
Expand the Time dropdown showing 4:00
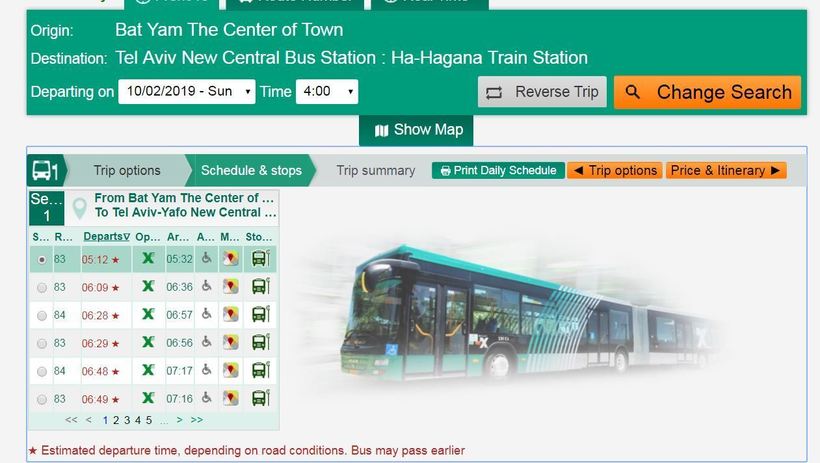click(x=326, y=92)
